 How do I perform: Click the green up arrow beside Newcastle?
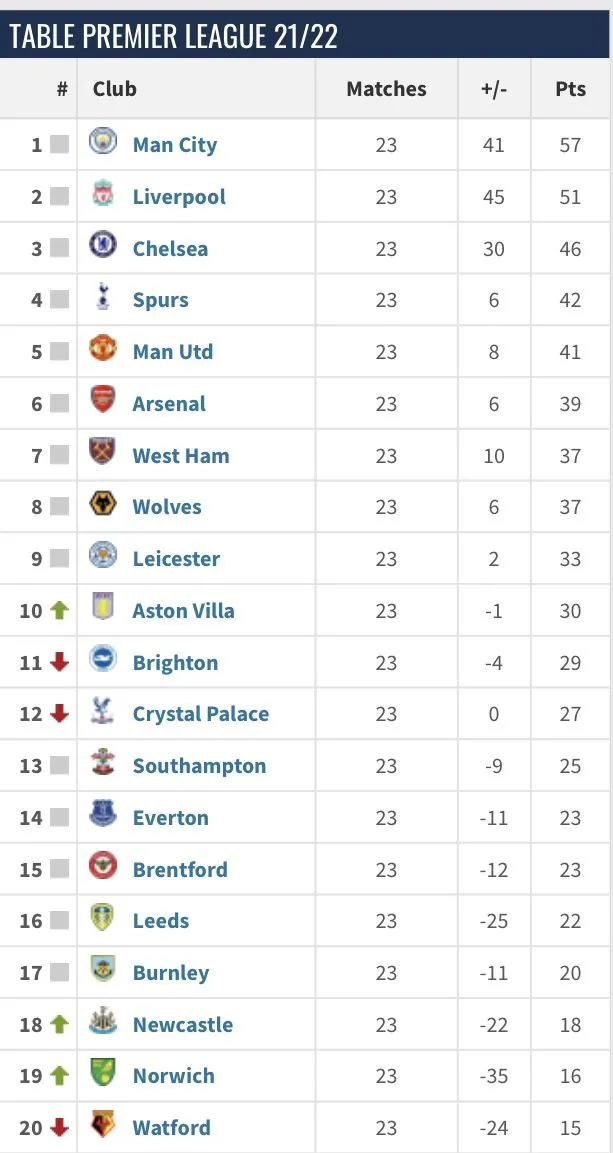click(x=59, y=1024)
